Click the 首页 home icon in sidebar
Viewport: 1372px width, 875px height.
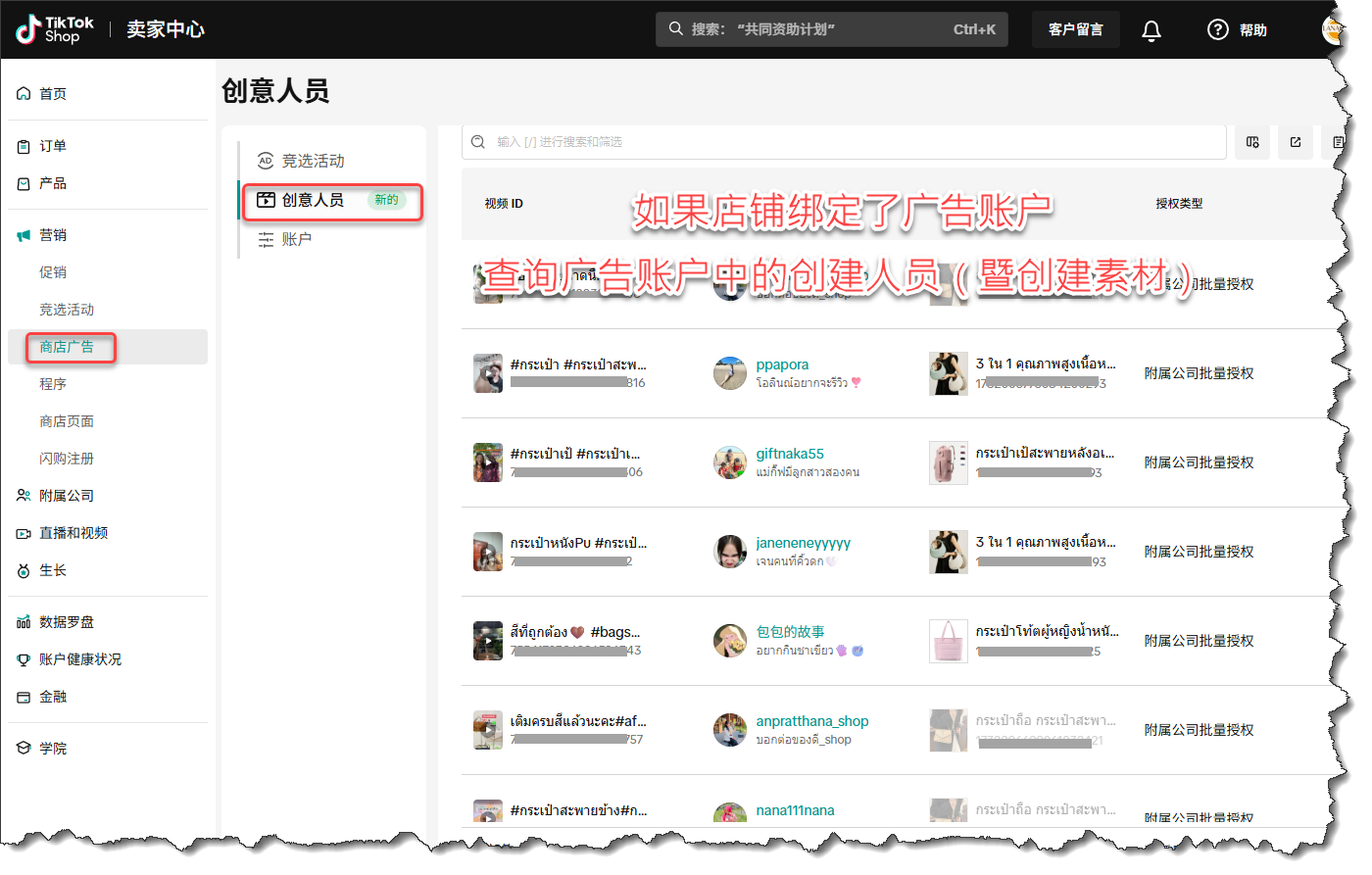(24, 94)
